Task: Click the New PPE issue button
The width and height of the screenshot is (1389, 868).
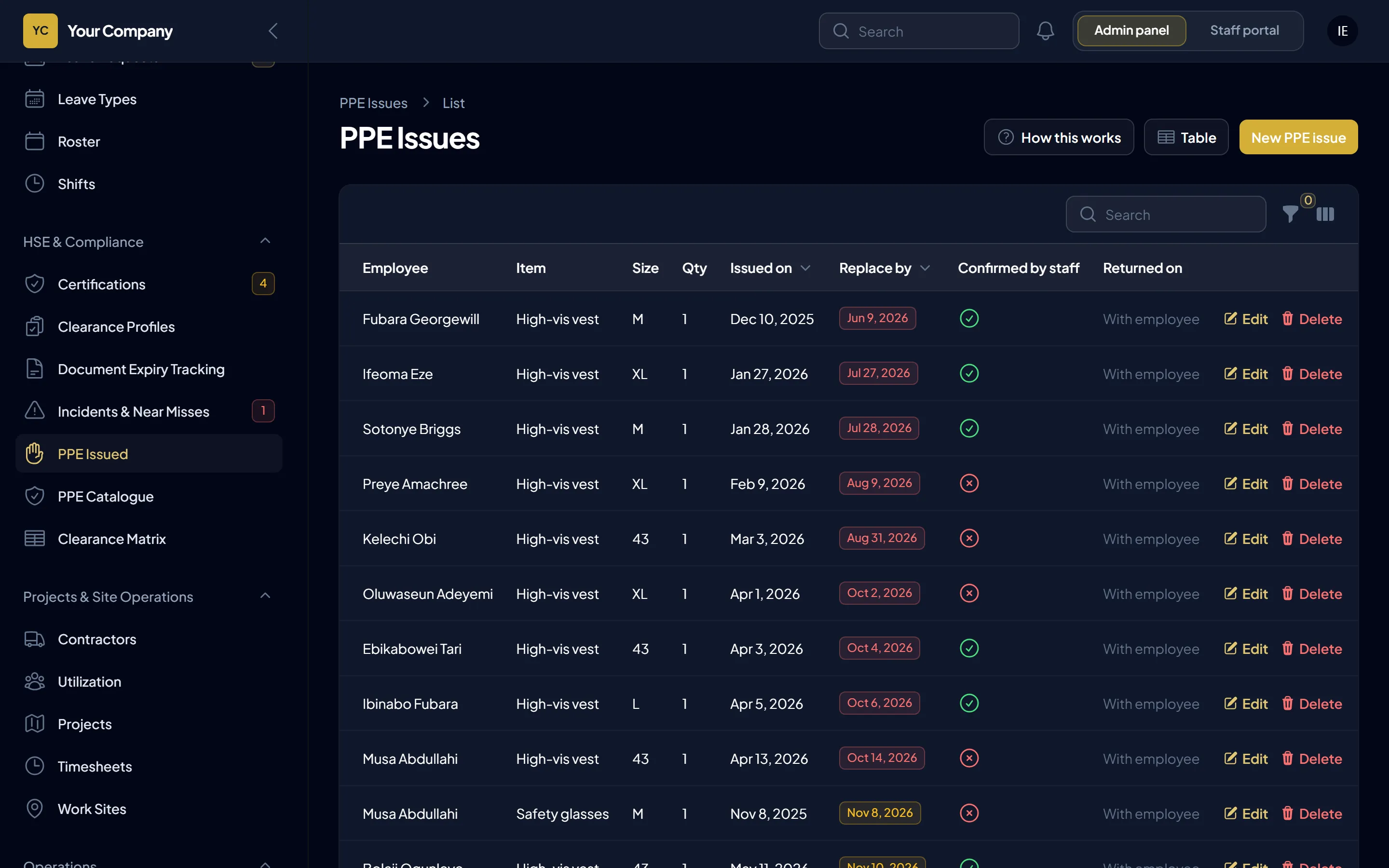Action: pyautogui.click(x=1298, y=137)
